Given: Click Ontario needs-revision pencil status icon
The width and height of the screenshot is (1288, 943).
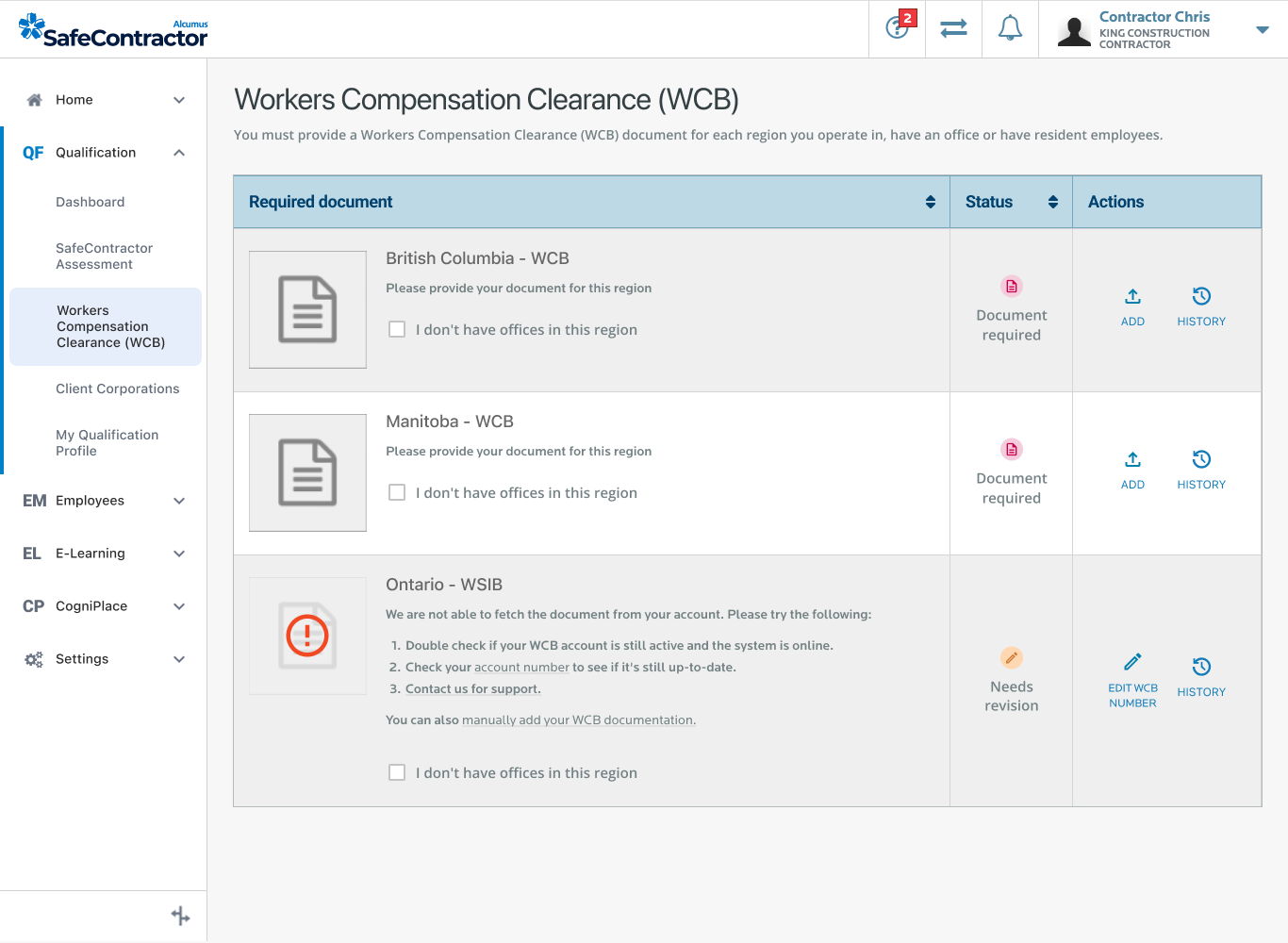Looking at the screenshot, I should 1012,657.
